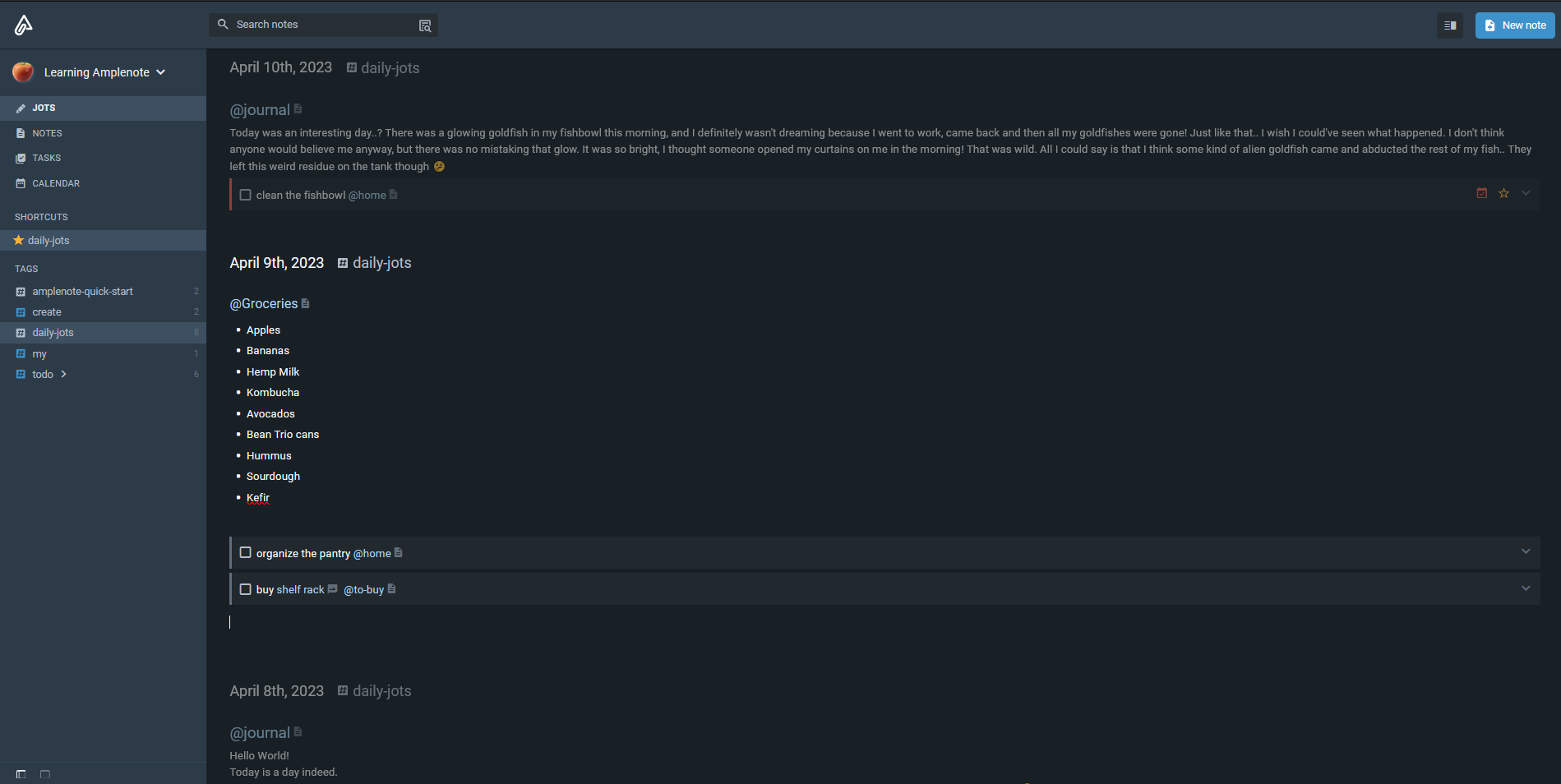Tick the clean the fishbowl checkbox

tap(245, 195)
